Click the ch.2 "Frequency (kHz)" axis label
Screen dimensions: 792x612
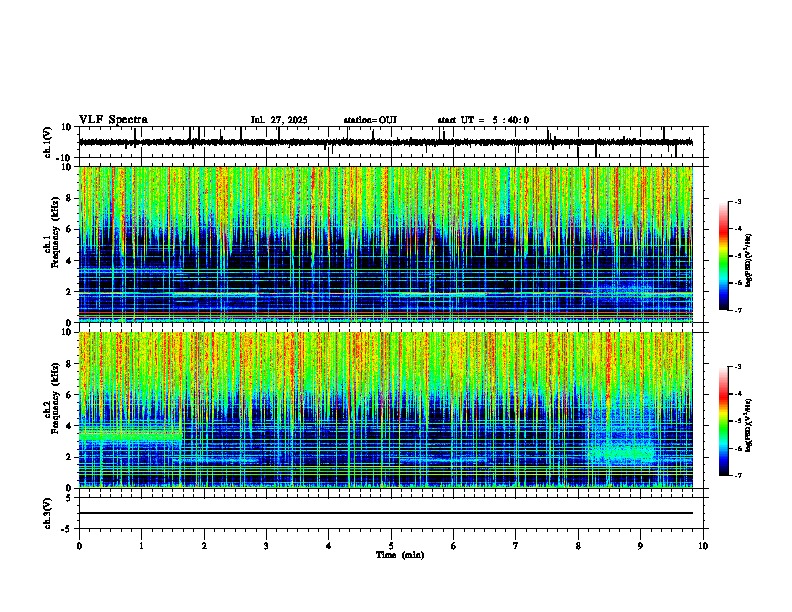coord(55,398)
